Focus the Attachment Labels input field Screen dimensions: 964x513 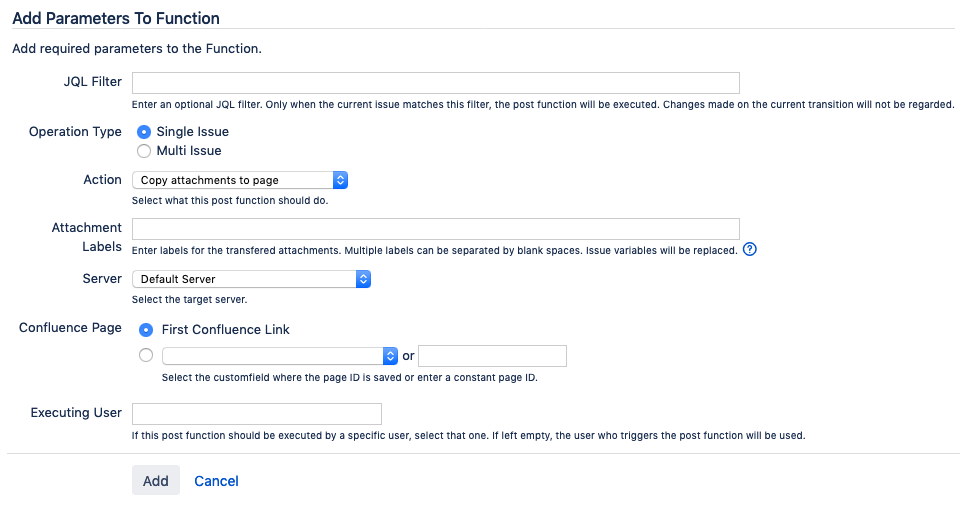(435, 229)
